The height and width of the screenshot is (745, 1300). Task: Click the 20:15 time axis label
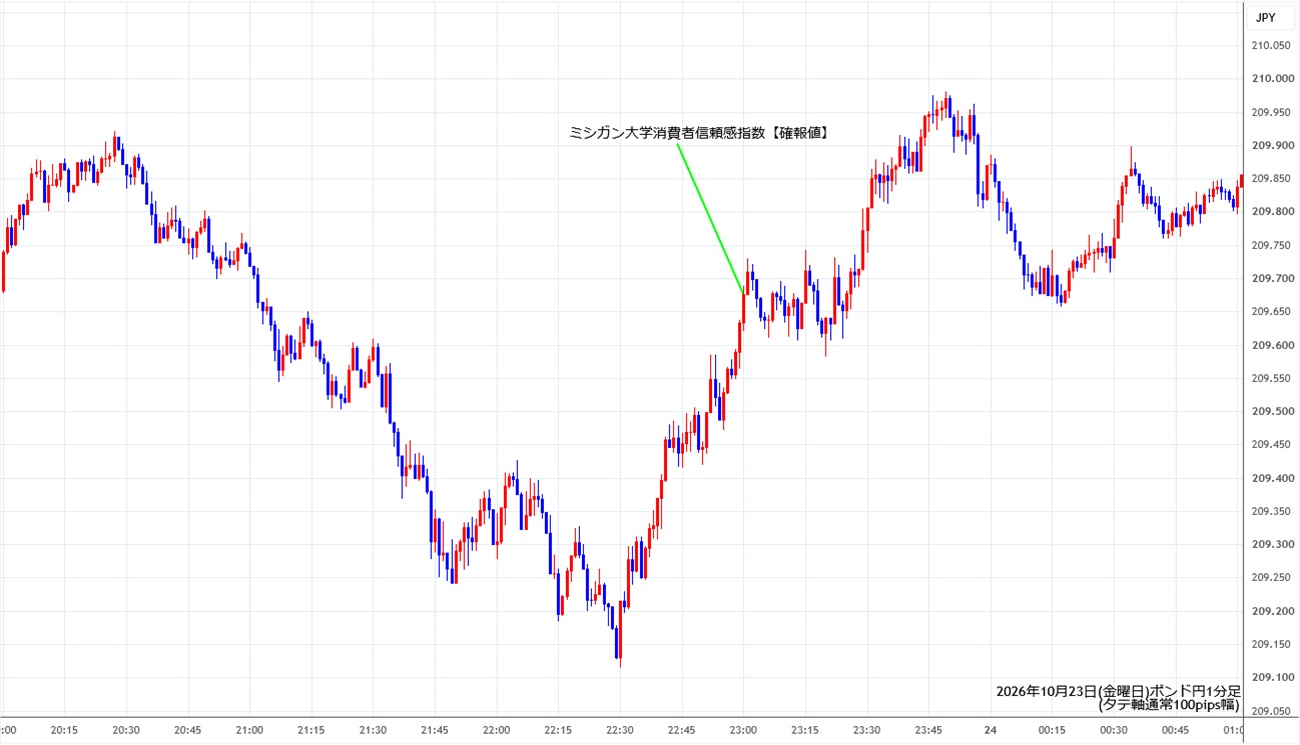click(x=64, y=731)
